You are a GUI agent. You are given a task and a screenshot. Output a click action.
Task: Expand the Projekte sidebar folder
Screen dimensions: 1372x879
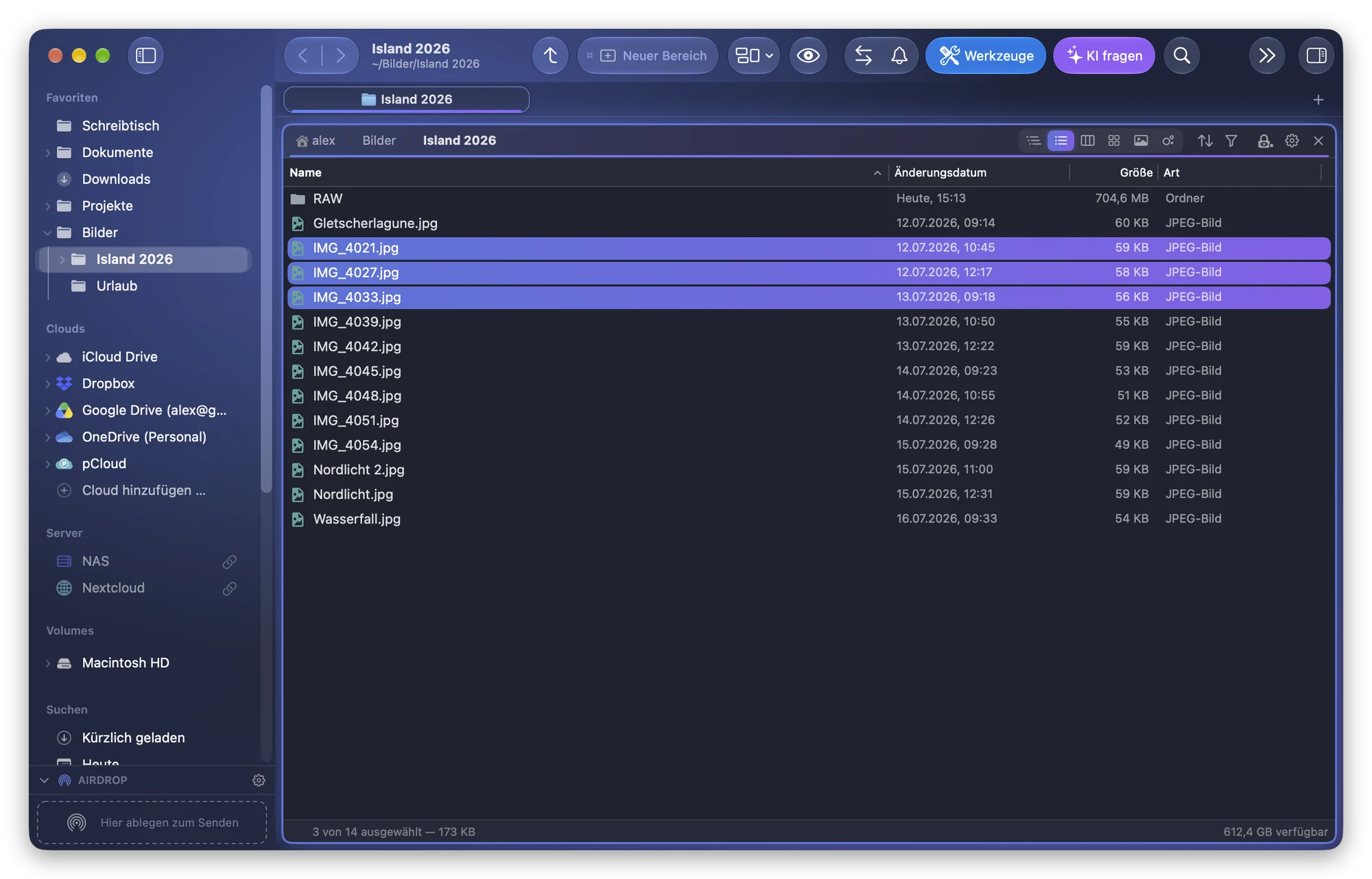pyautogui.click(x=48, y=207)
